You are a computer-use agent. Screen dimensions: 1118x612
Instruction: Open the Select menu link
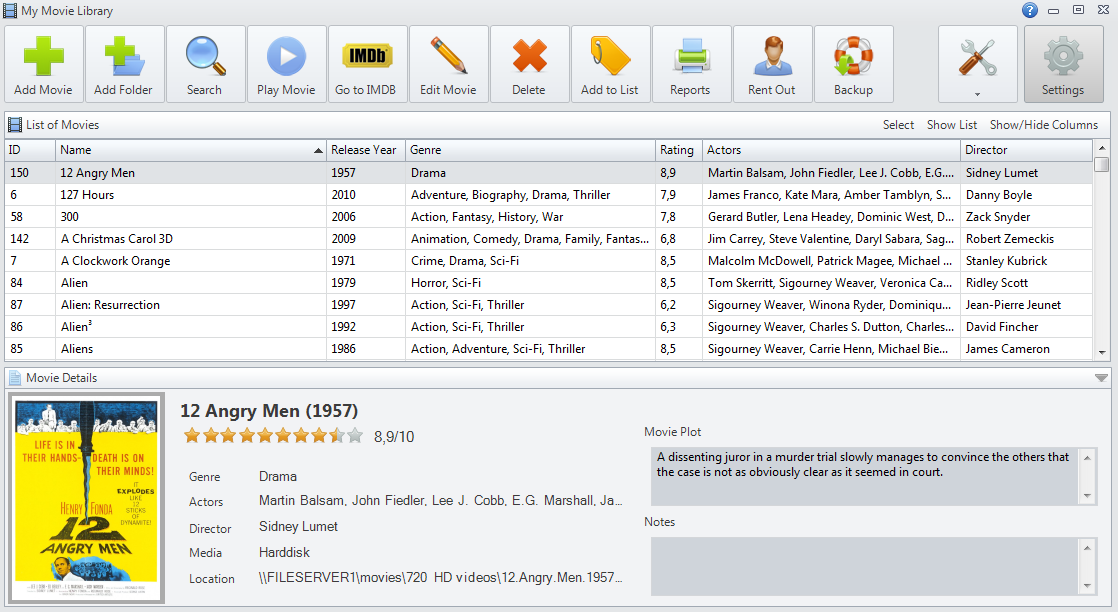coord(898,125)
